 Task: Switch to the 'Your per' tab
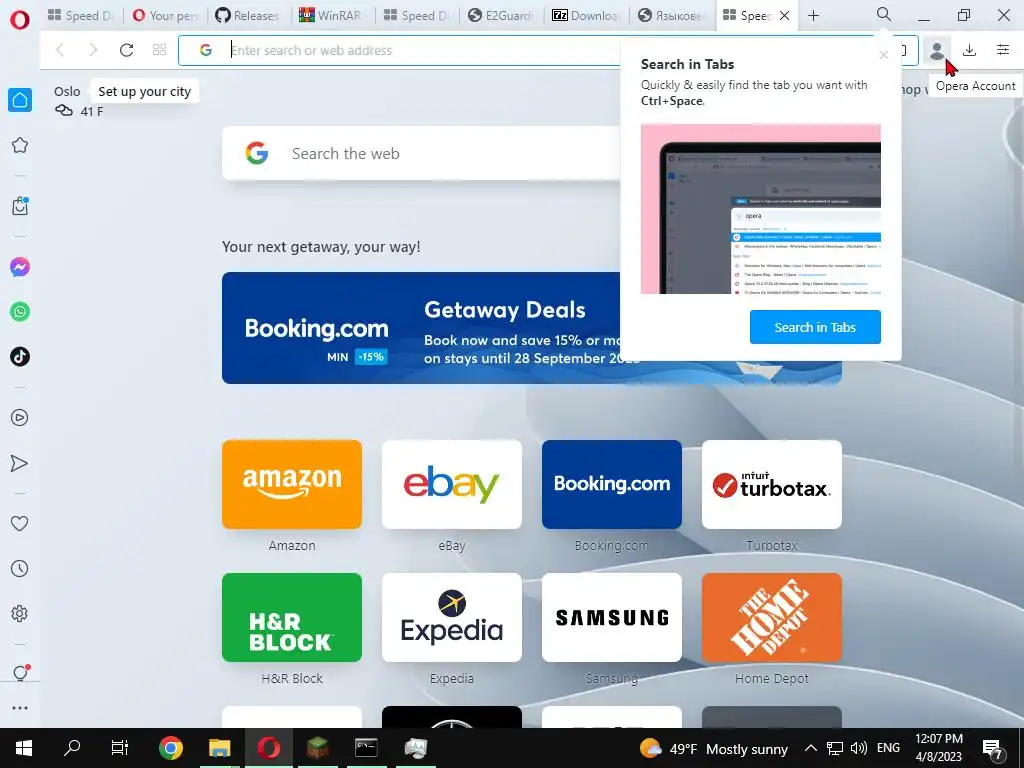pos(166,16)
